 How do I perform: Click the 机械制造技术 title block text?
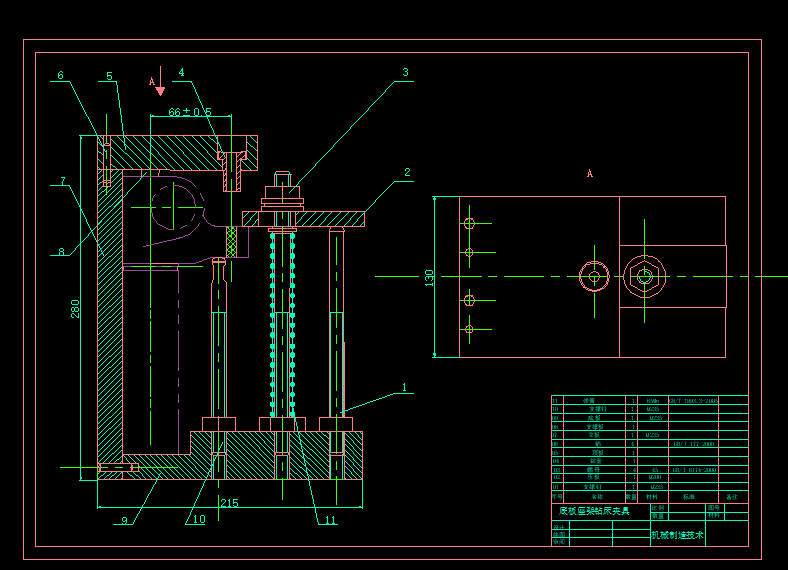coord(677,535)
